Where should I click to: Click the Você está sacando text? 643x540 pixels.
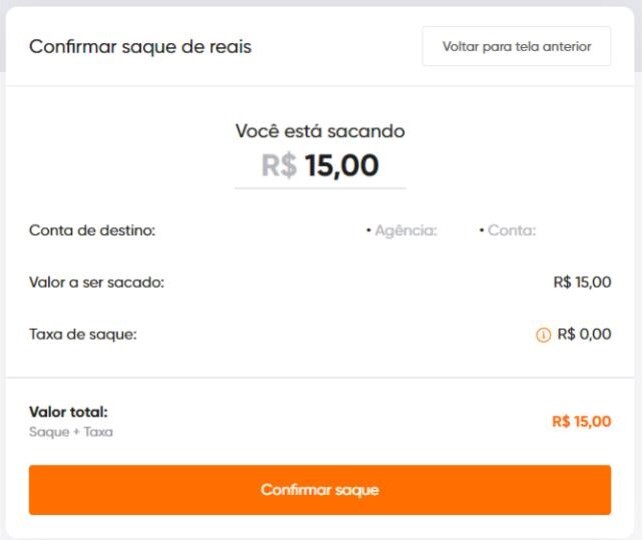(320, 132)
